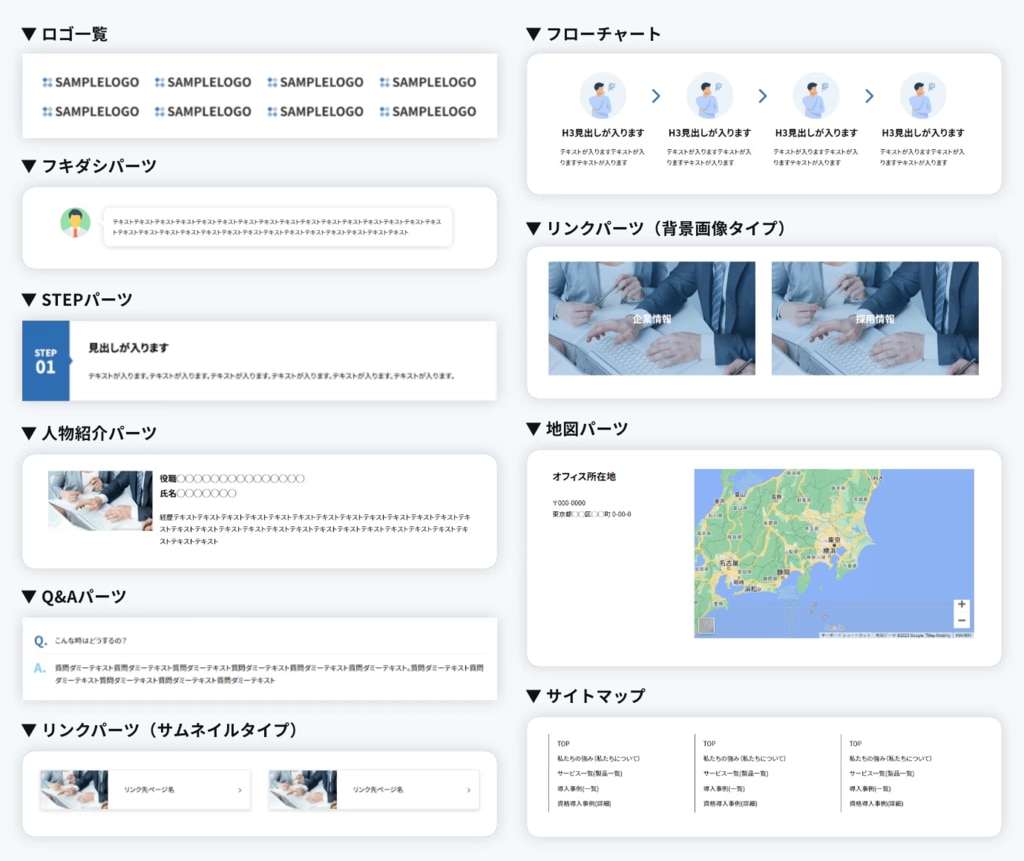
Task: Click the bottom-right SAMPLELOGO in the logo list
Action: pos(428,111)
